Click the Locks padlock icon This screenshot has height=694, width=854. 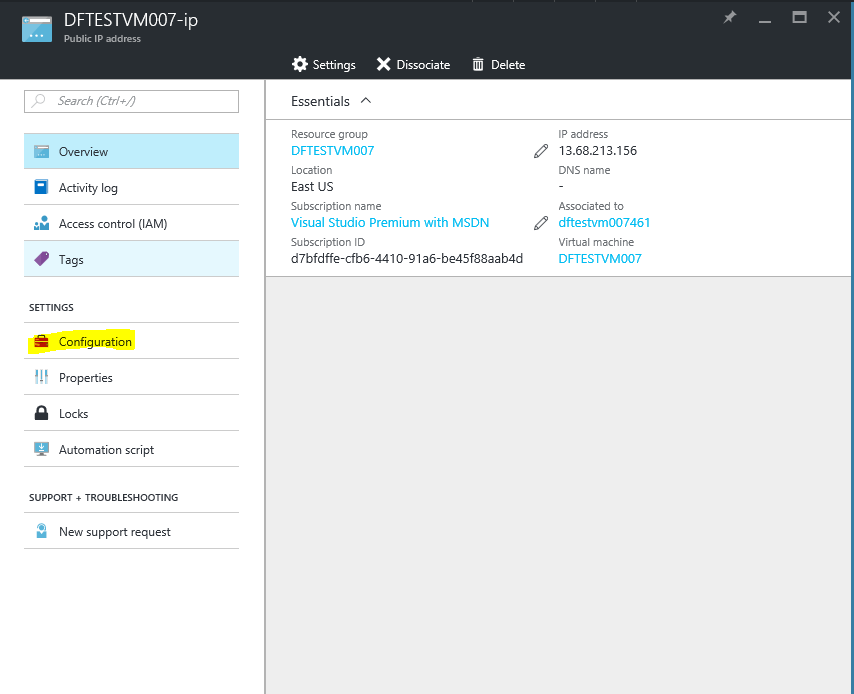tap(41, 413)
